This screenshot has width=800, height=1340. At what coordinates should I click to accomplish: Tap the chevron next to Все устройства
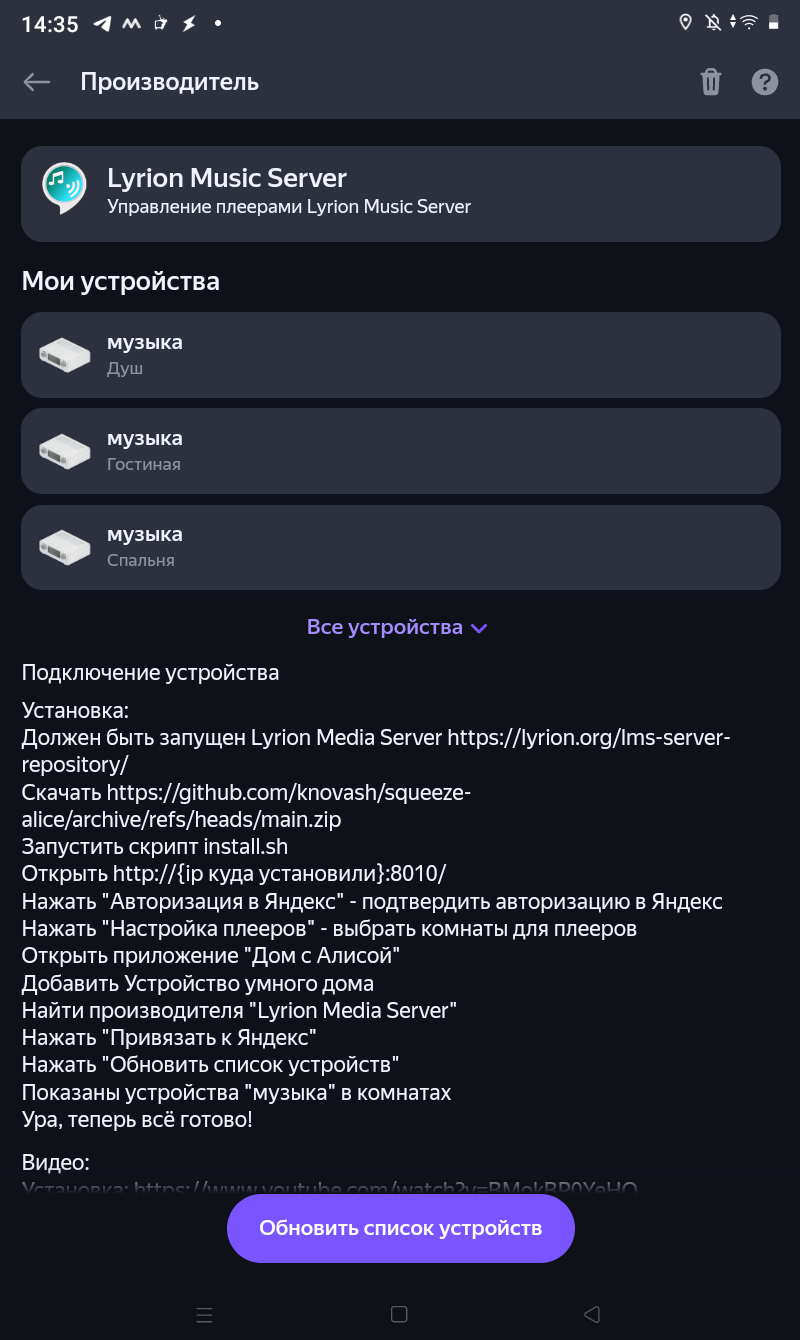(479, 628)
